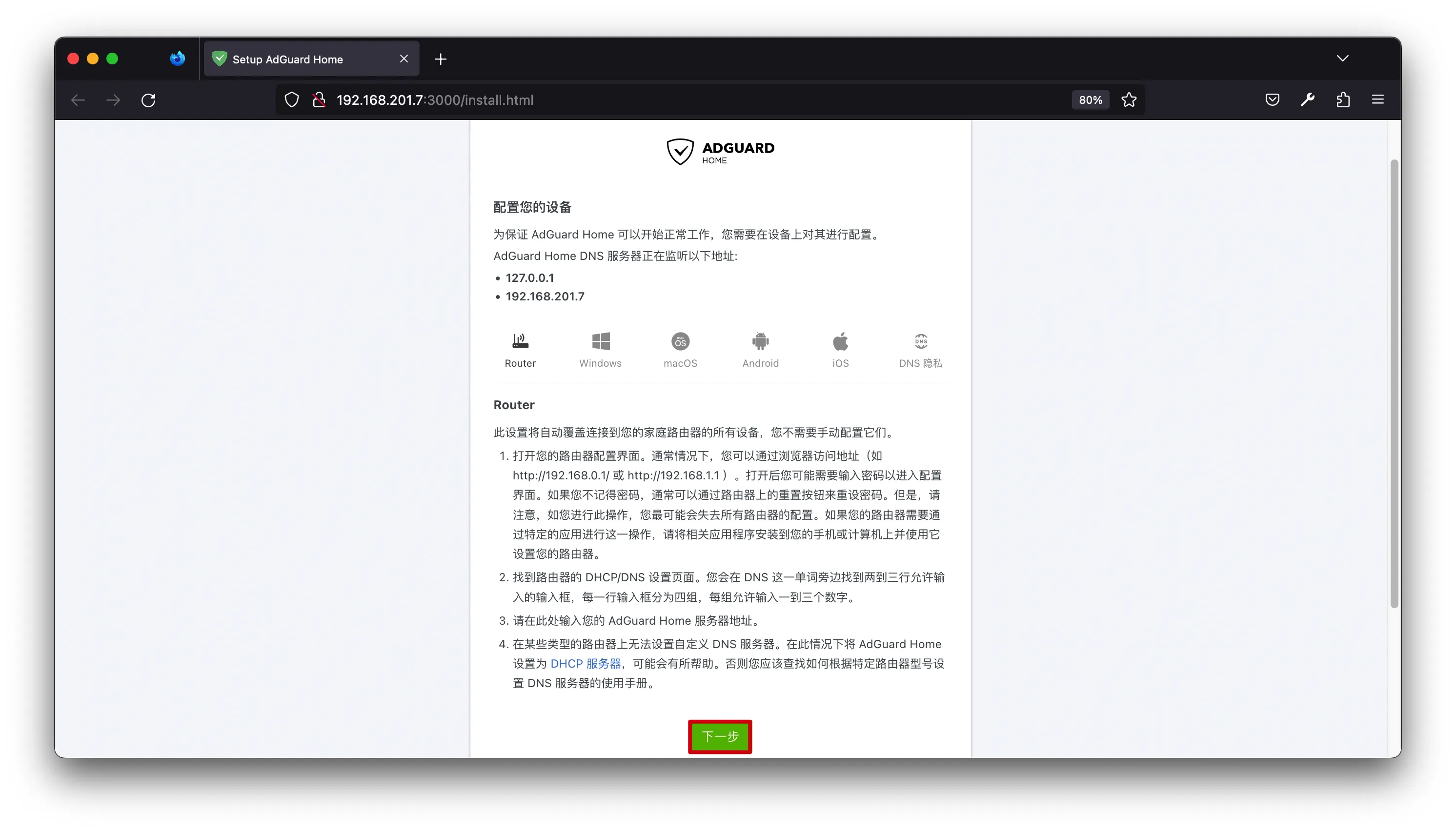Show insecure connection site information
1456x830 pixels.
click(x=319, y=100)
